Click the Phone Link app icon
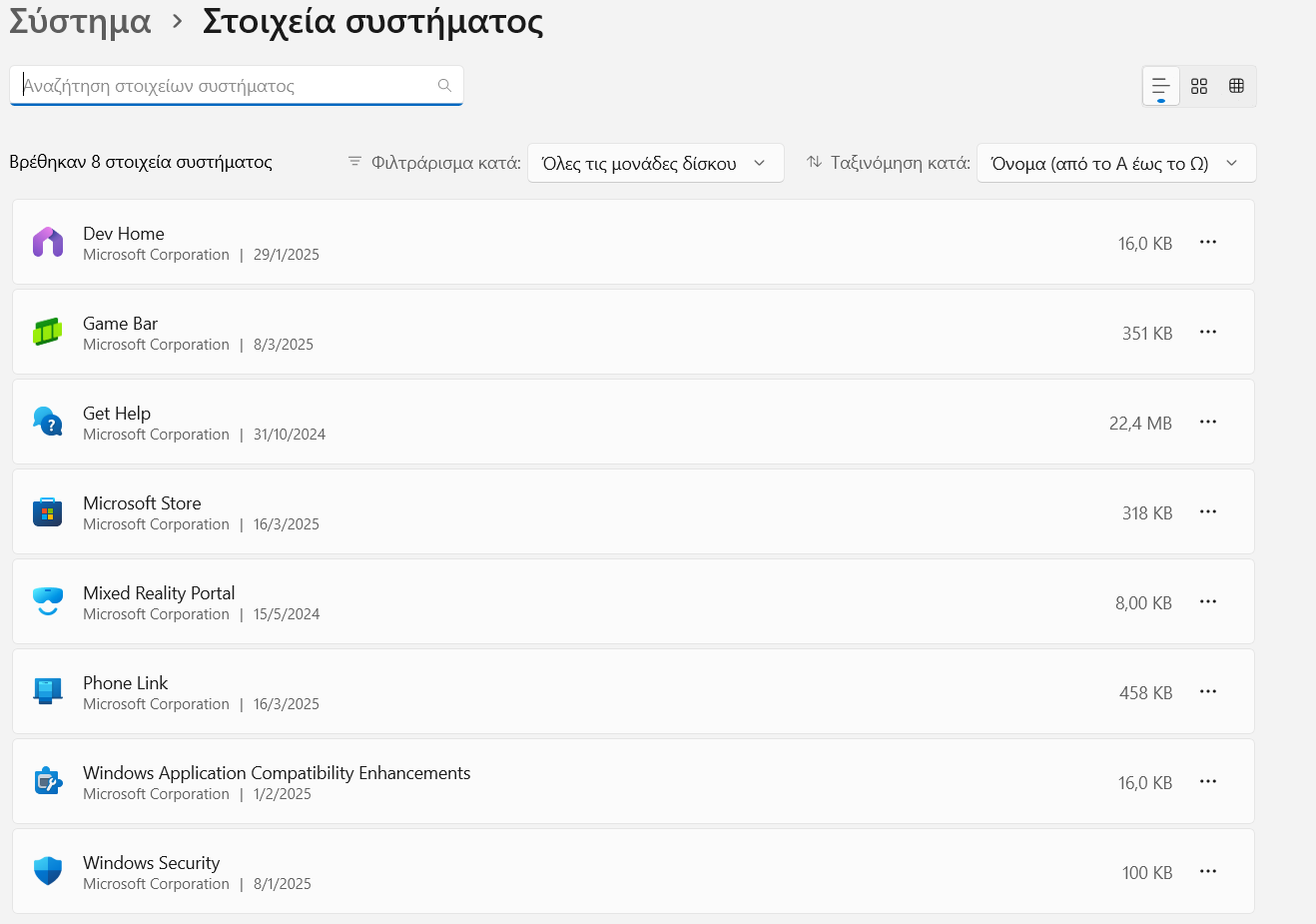The height and width of the screenshot is (924, 1316). point(48,691)
